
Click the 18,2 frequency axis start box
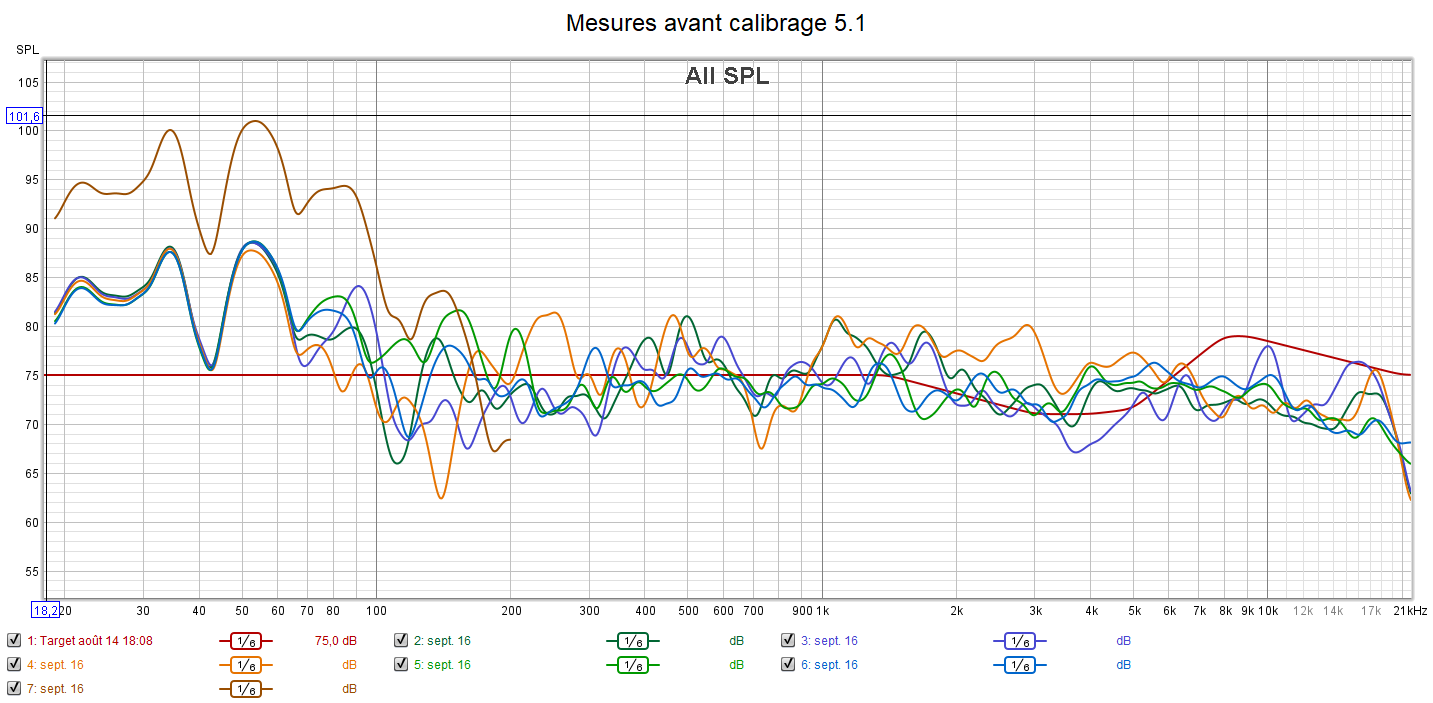[x=46, y=610]
